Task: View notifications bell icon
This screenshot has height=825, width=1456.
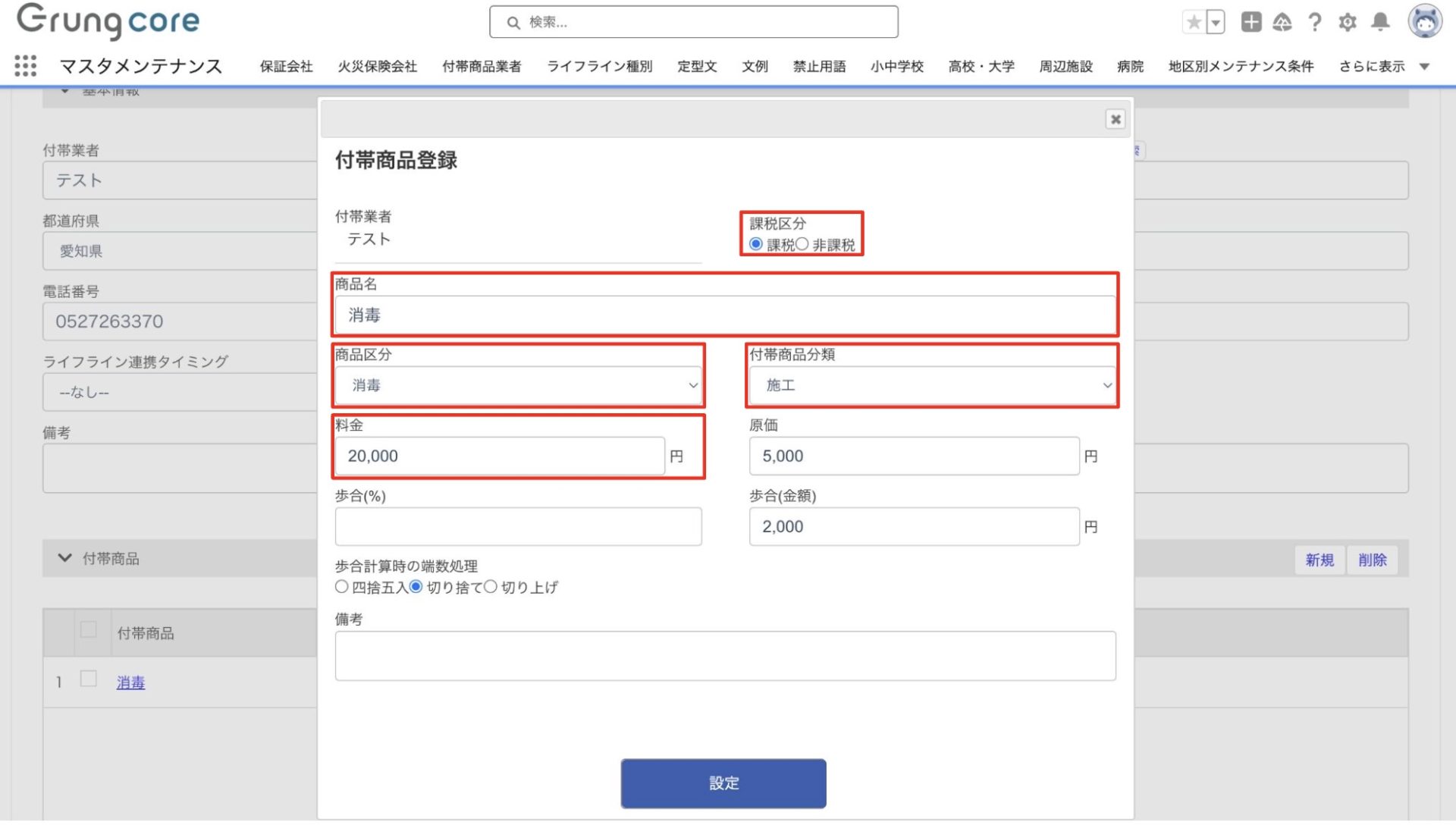Action: click(1380, 22)
